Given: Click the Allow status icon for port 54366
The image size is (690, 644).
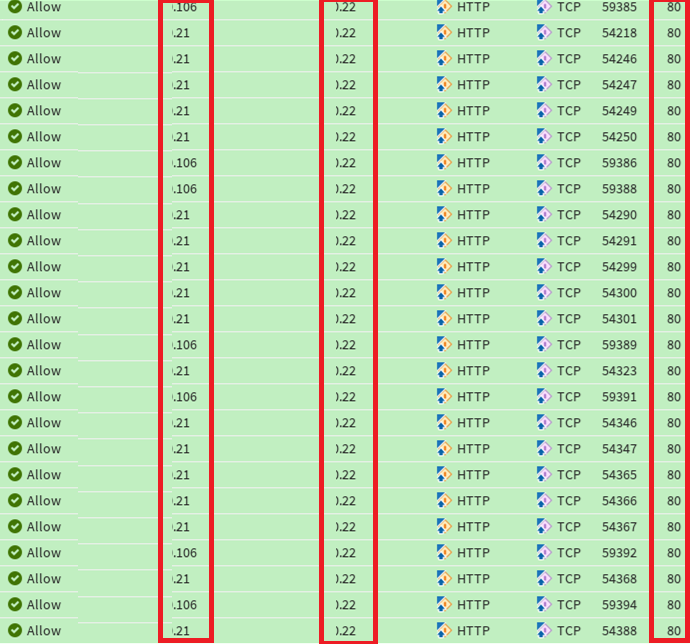Looking at the screenshot, I should [x=15, y=501].
